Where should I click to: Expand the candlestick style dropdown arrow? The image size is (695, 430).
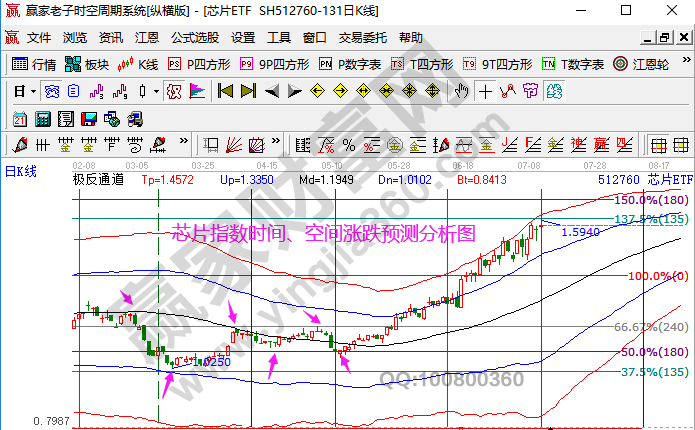tap(155, 91)
